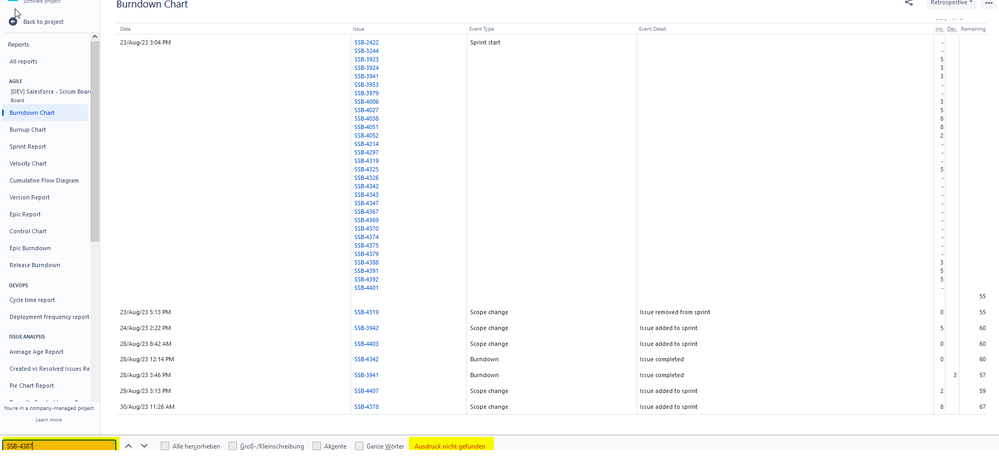
Task: Open issue SSB-4297
Action: coord(366,152)
